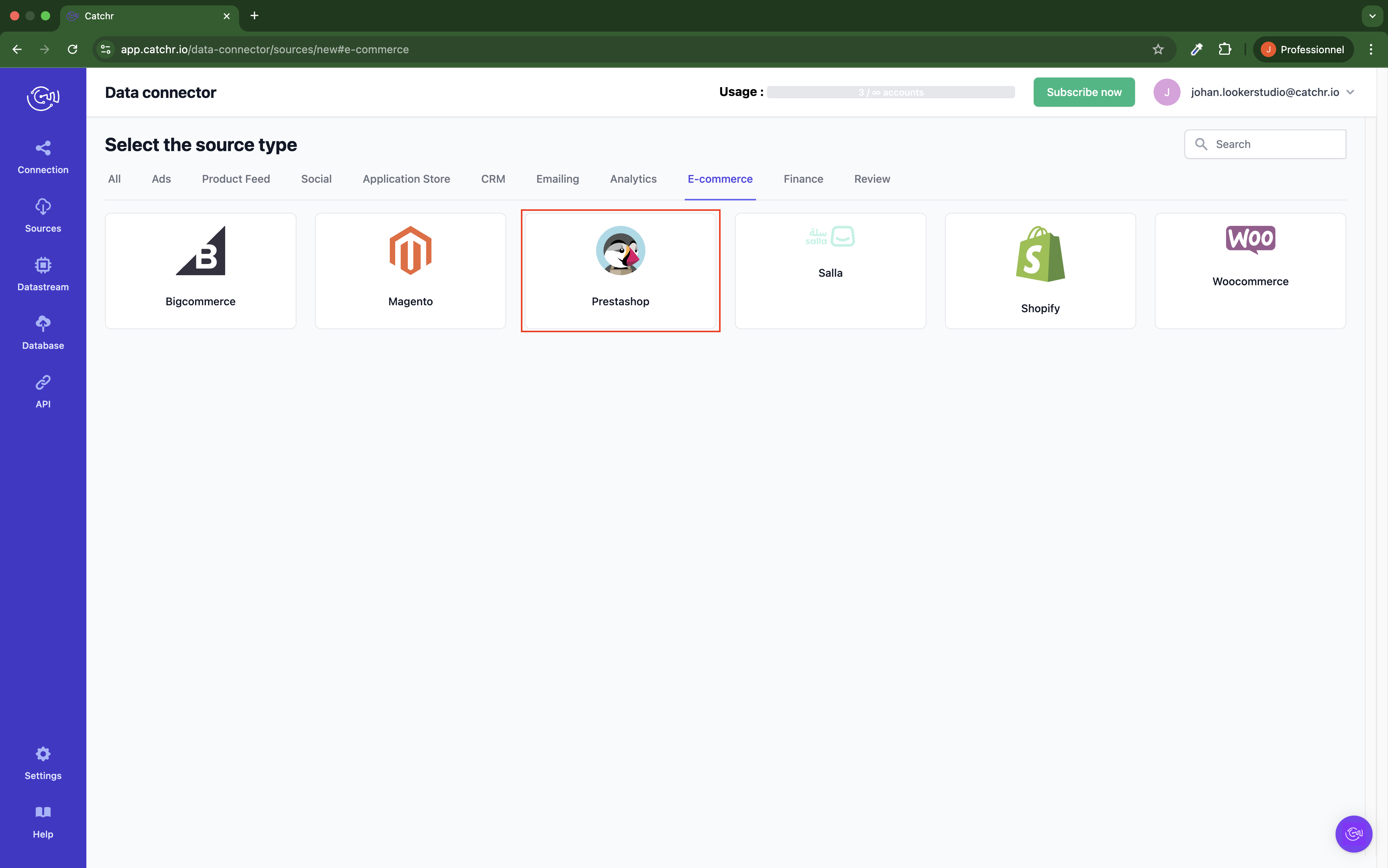Image resolution: width=1388 pixels, height=868 pixels.
Task: Open the browser extensions puzzle icon
Action: pos(1225,49)
